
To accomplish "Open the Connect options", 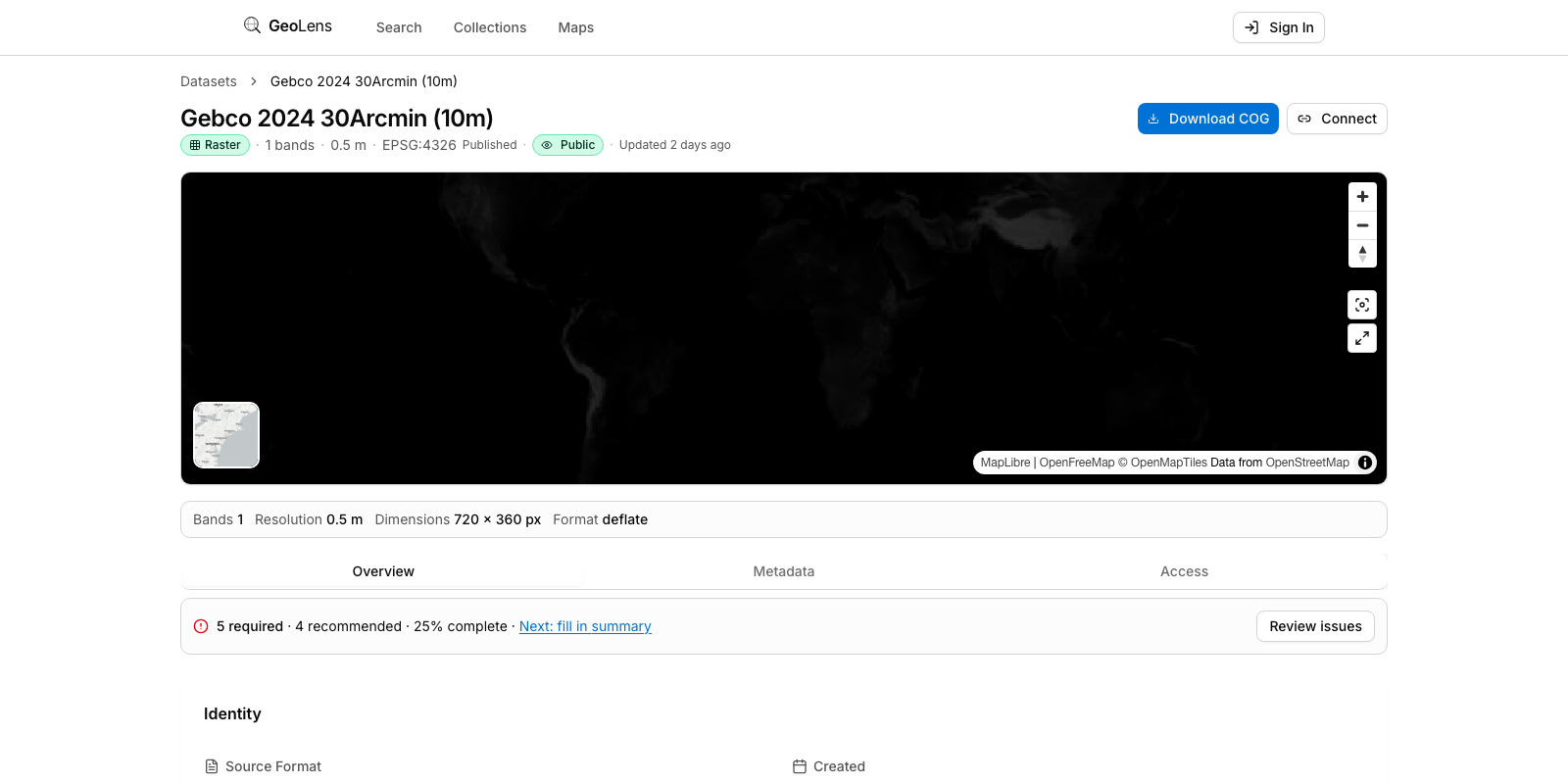I will tap(1337, 119).
